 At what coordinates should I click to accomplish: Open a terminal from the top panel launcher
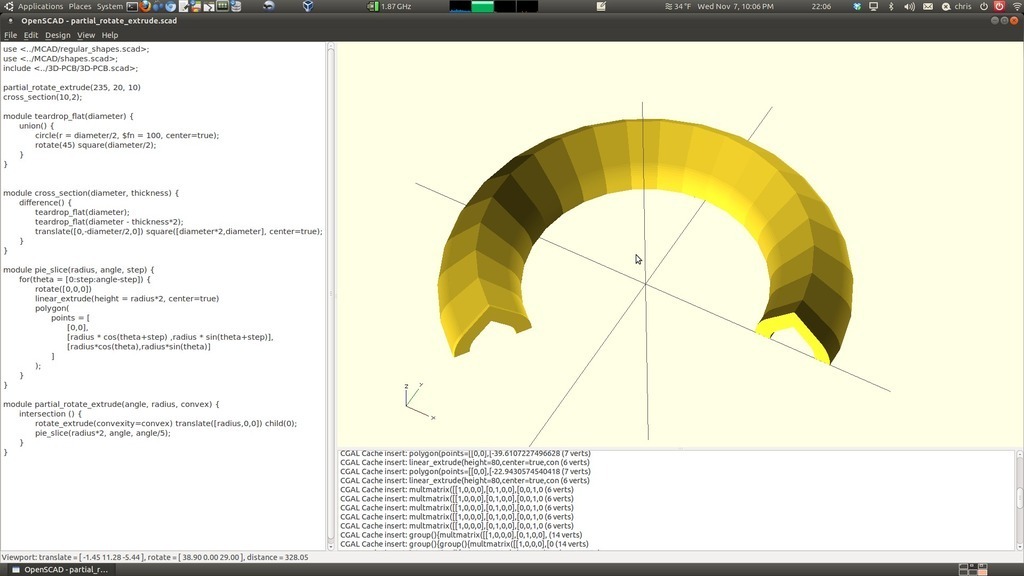point(132,6)
